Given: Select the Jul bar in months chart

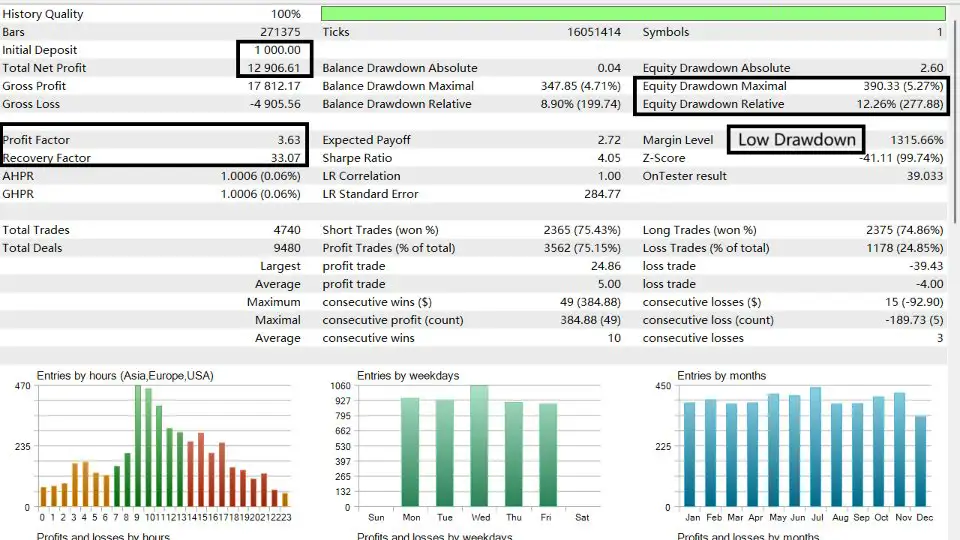Looking at the screenshot, I should point(815,447).
